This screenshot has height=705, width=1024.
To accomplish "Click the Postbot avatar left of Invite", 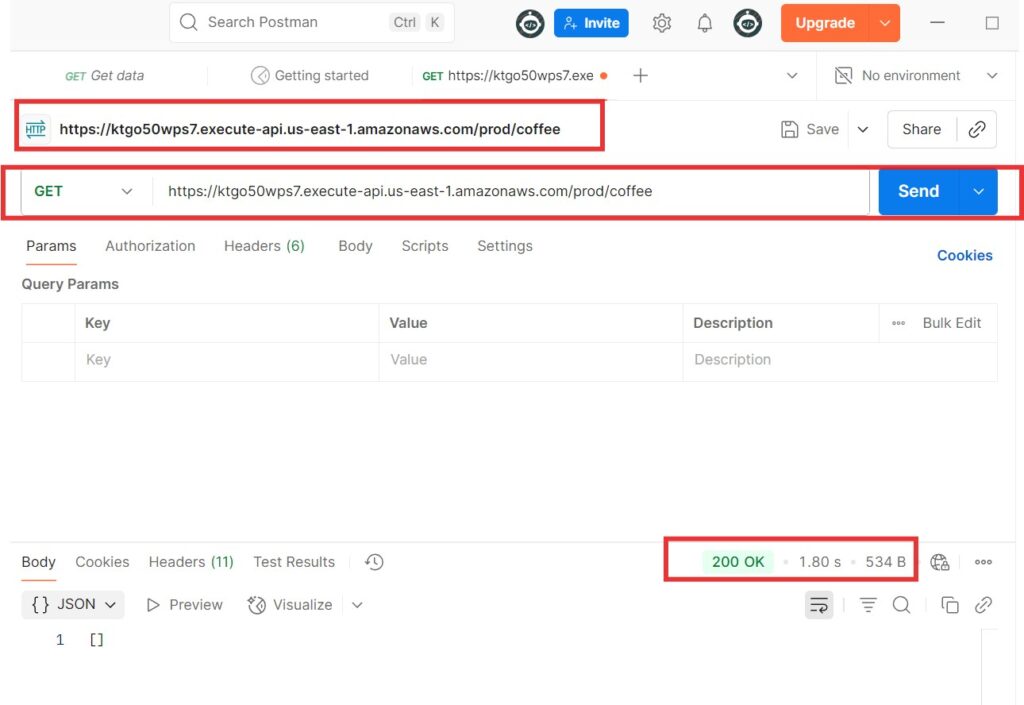I will point(530,24).
